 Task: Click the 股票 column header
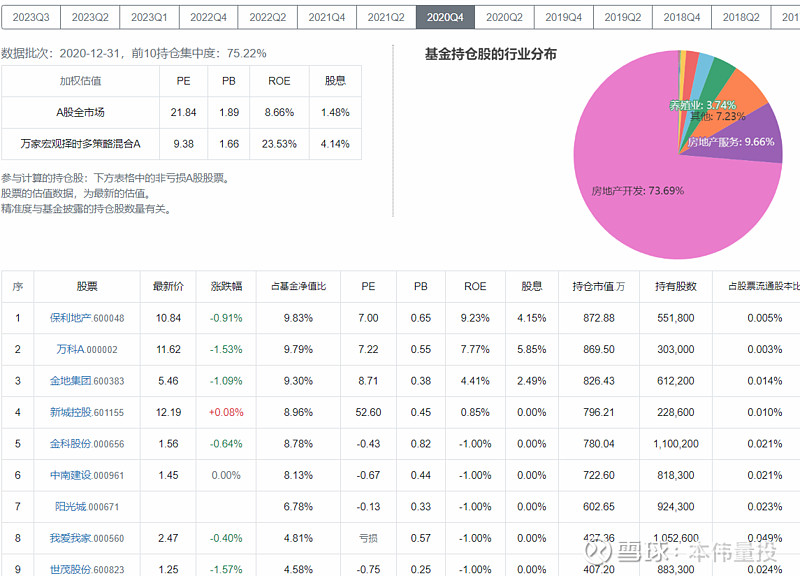pos(87,287)
